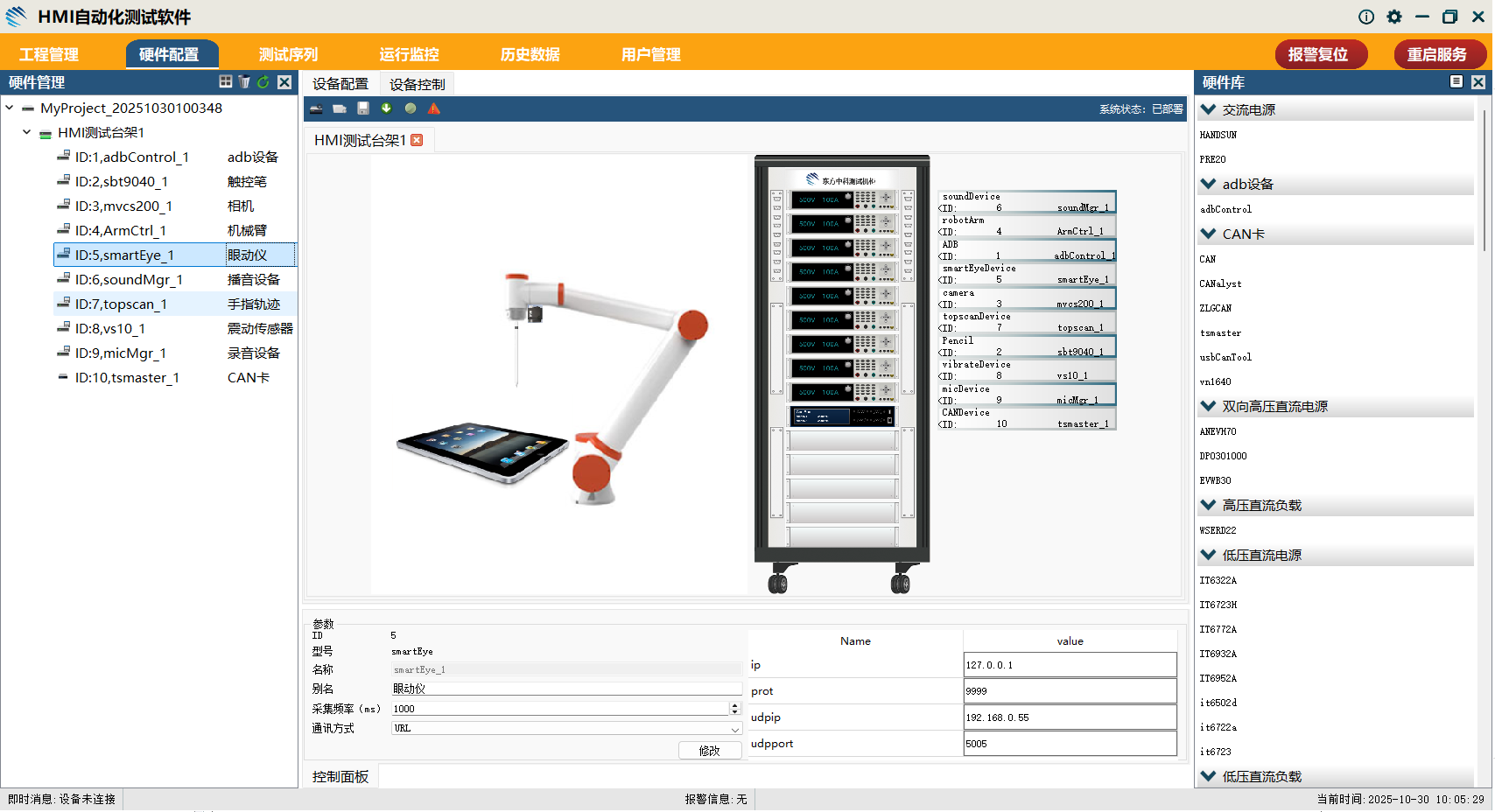
Task: Click trash icon in 硬件管理 panel header
Action: coord(244,82)
